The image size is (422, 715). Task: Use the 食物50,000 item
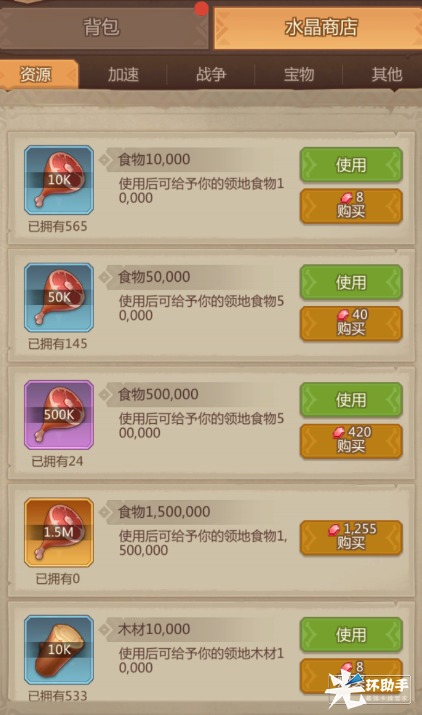pos(351,282)
